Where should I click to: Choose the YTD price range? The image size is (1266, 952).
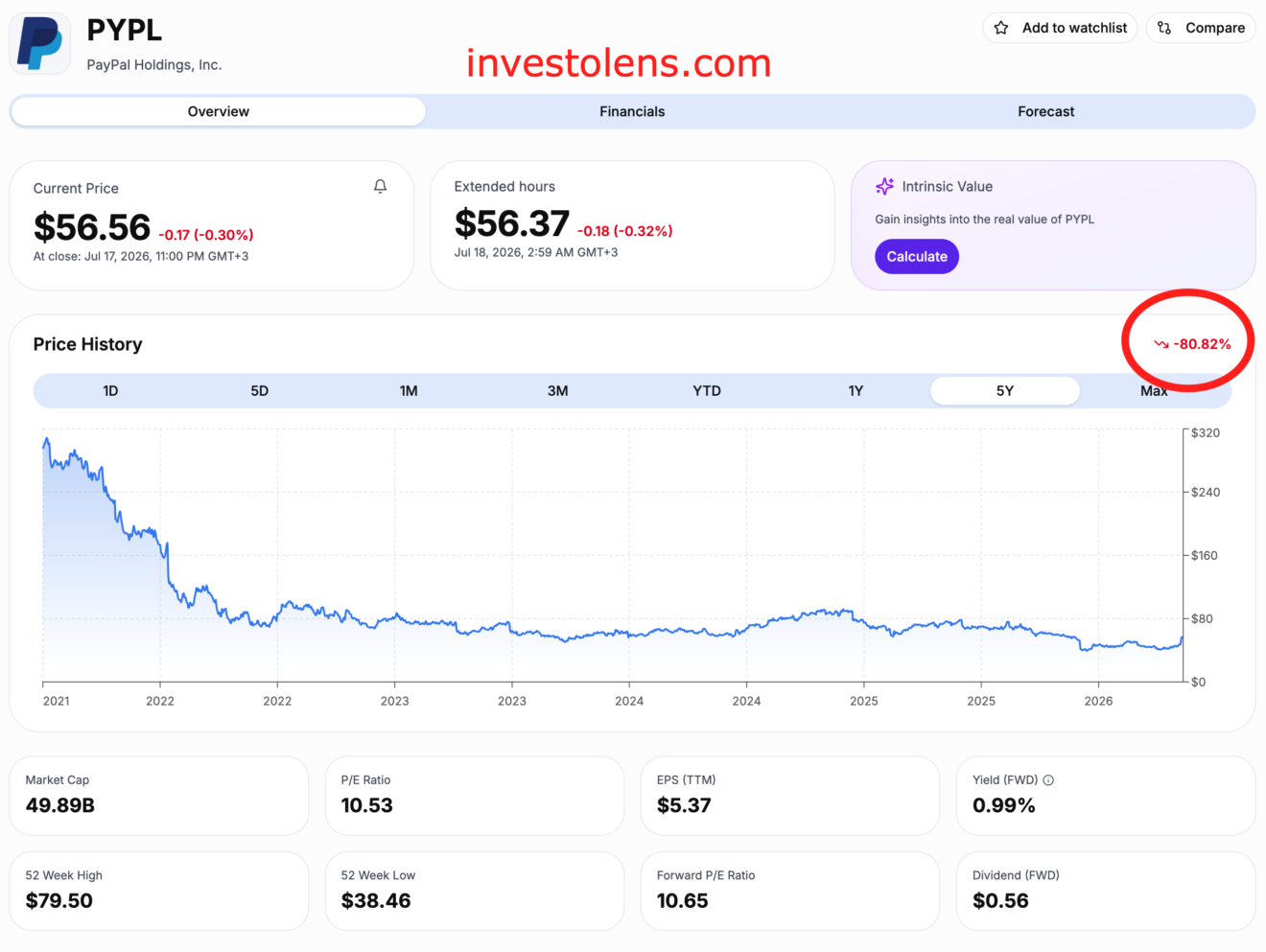pos(707,390)
